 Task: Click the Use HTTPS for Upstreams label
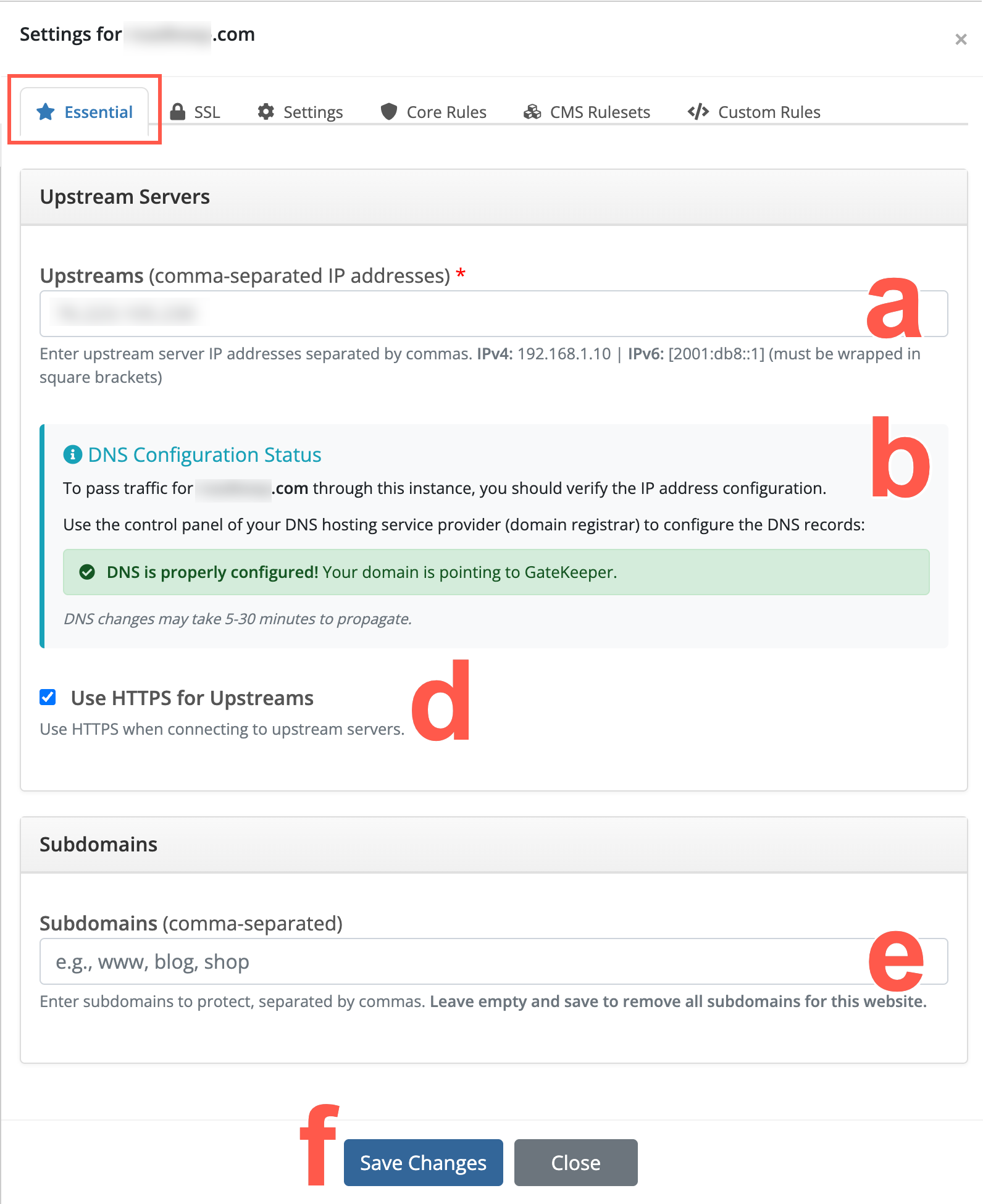[192, 698]
